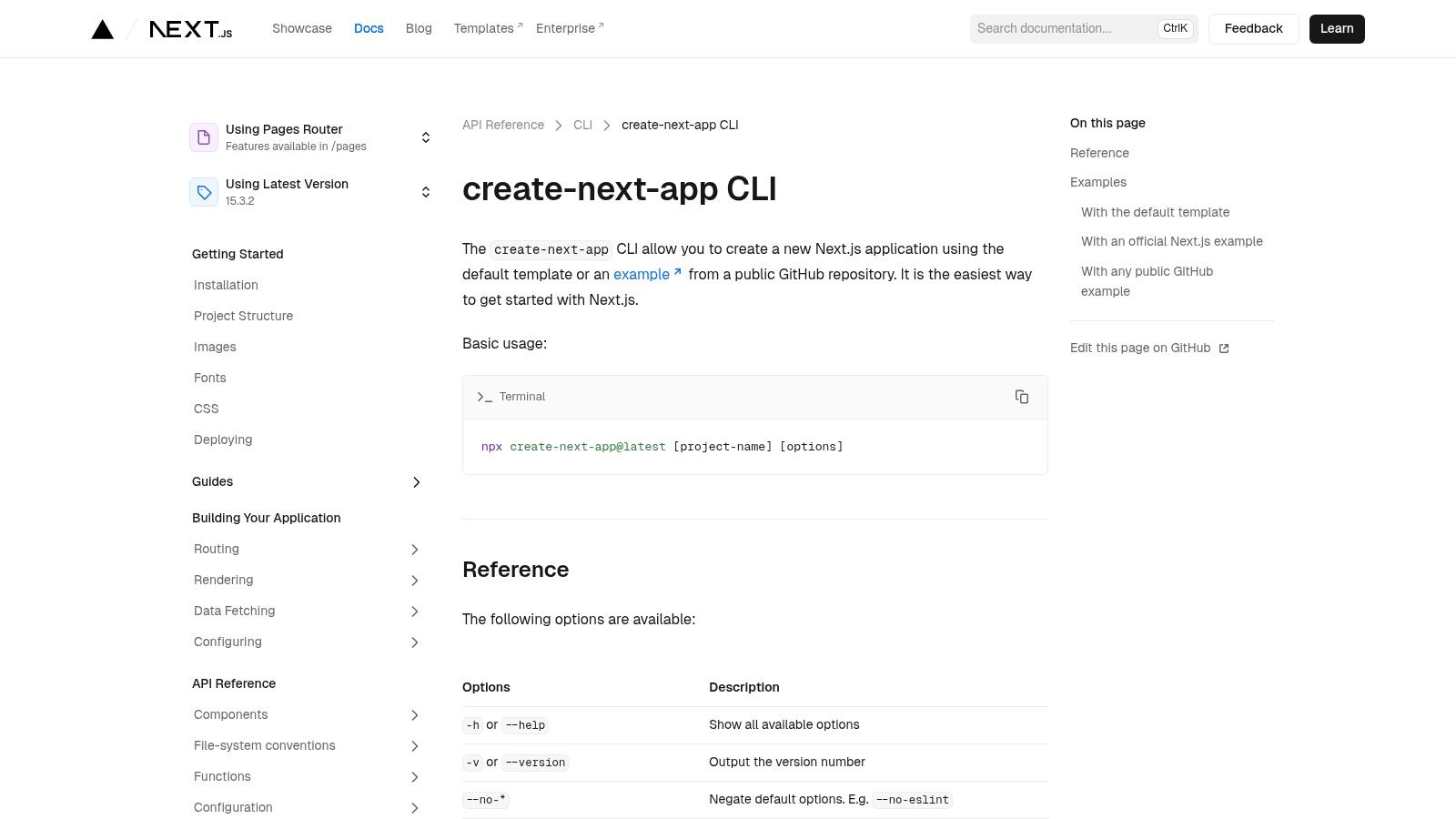Screen dimensions: 1456x819
Task: Open Deploying in sidebar
Action: [223, 440]
